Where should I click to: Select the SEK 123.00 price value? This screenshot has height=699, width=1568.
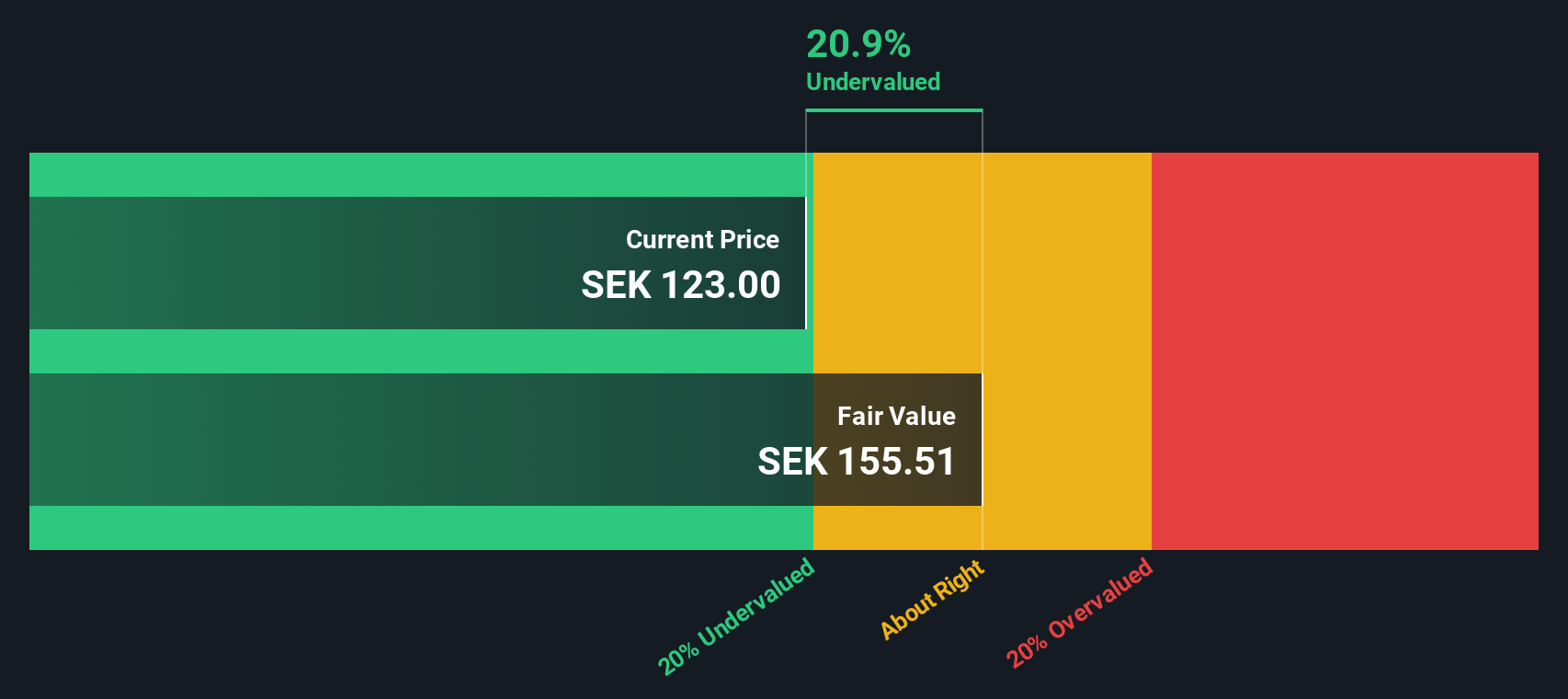(680, 285)
